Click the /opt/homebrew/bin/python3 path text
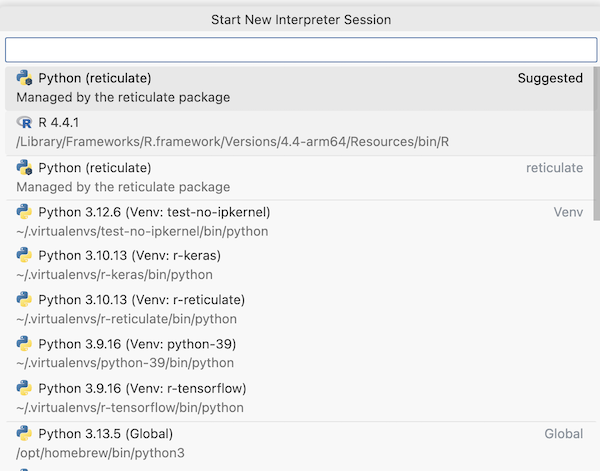The width and height of the screenshot is (600, 471). point(101,453)
